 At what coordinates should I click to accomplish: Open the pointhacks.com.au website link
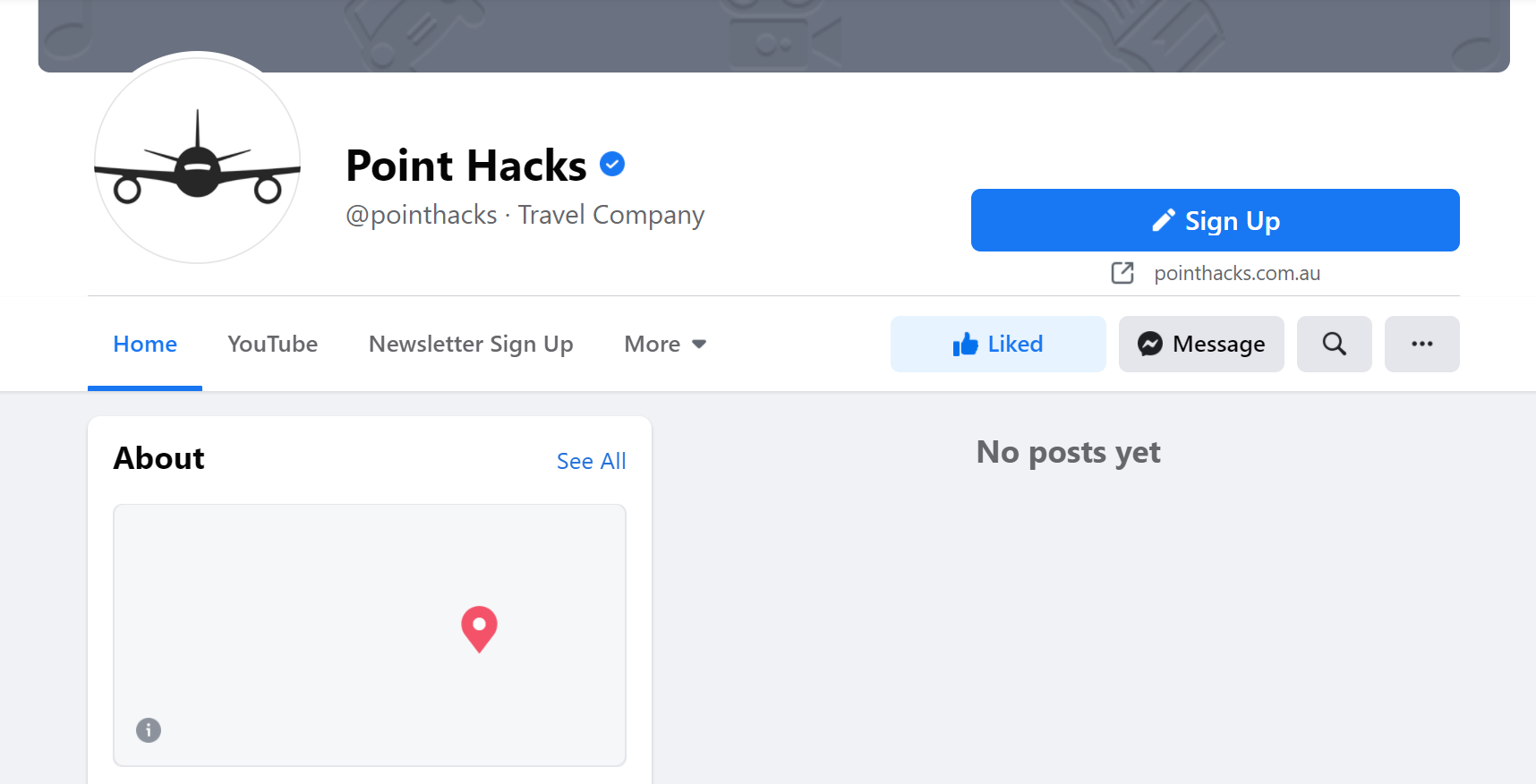(x=1237, y=273)
